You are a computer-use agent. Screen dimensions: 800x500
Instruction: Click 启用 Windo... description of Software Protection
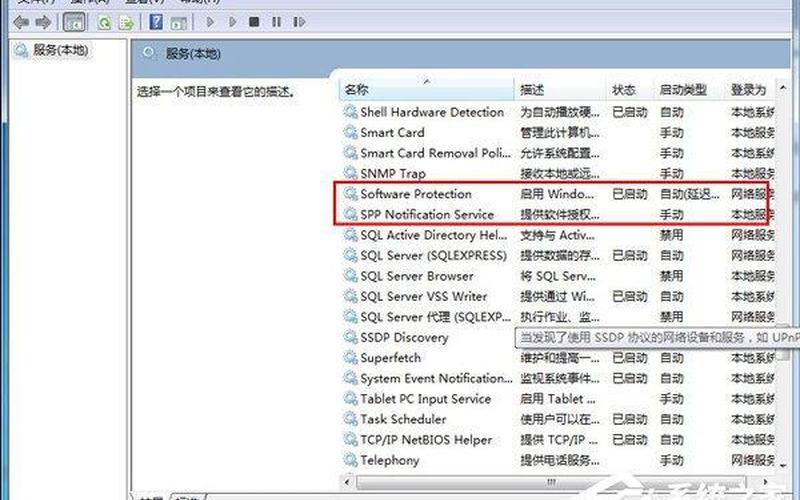(557, 194)
